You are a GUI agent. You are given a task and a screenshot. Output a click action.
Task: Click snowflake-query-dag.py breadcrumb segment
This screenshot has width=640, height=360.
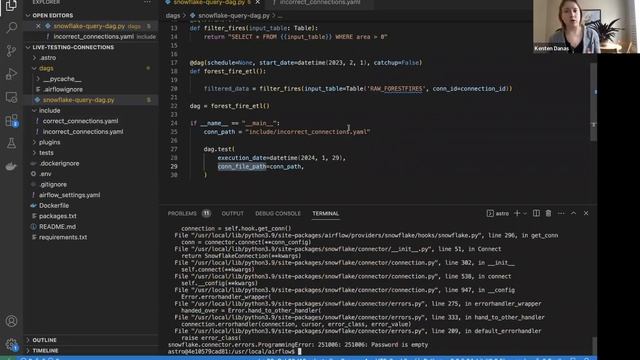(233, 16)
